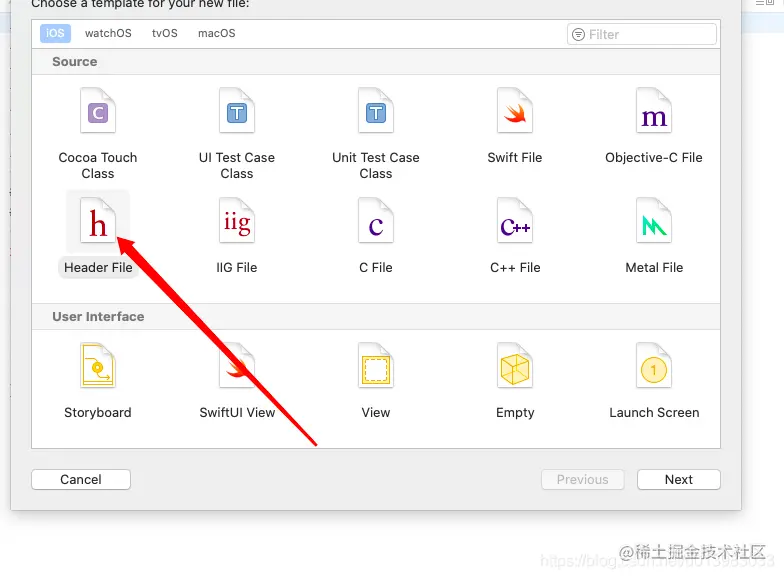Pick the IIG File icon
The width and height of the screenshot is (784, 579).
point(237,220)
